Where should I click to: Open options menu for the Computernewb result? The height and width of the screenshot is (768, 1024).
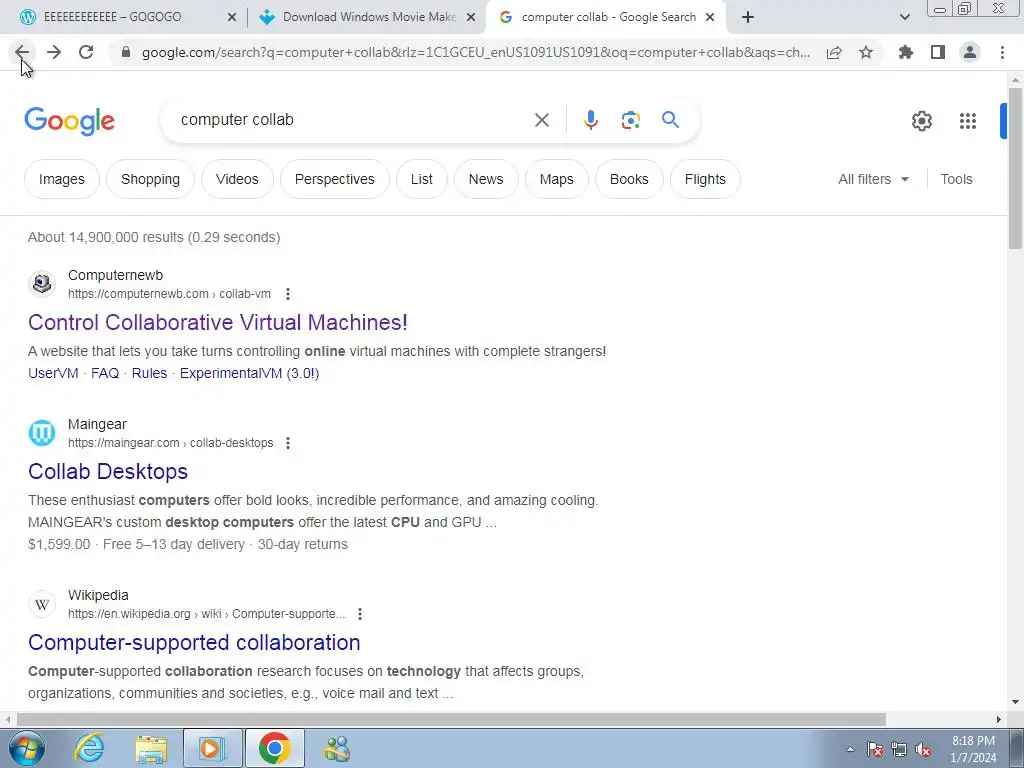pyautogui.click(x=288, y=294)
